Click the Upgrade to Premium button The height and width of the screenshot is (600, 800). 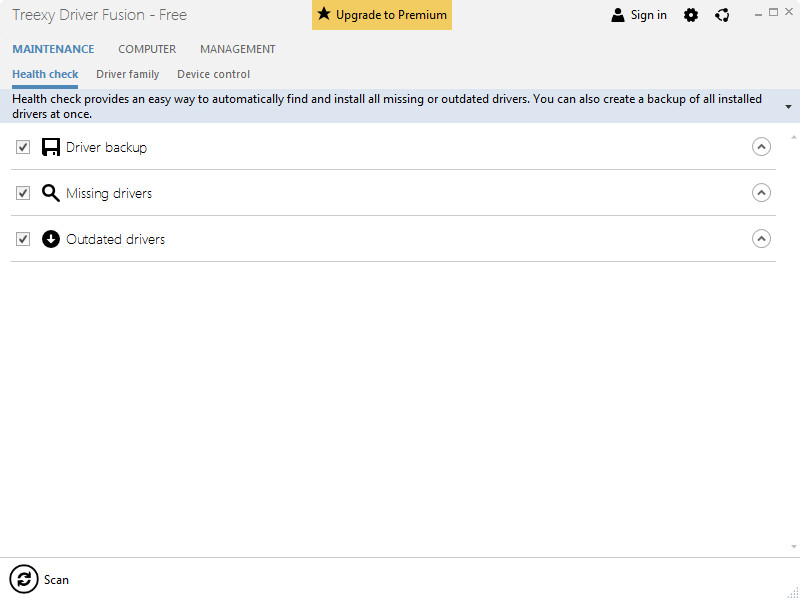point(382,15)
